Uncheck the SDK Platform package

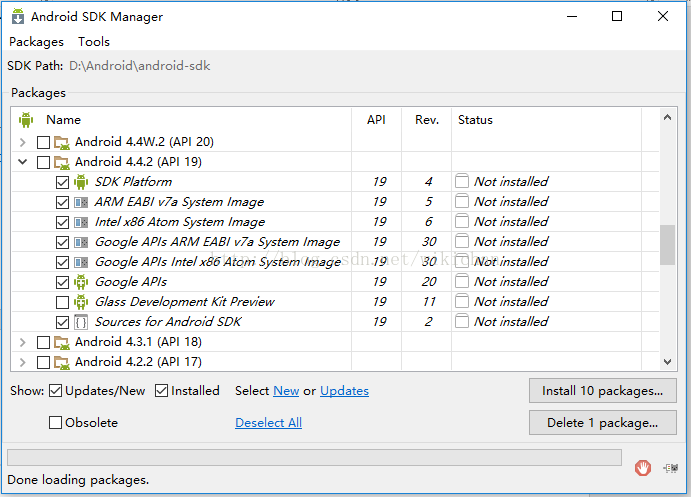63,182
